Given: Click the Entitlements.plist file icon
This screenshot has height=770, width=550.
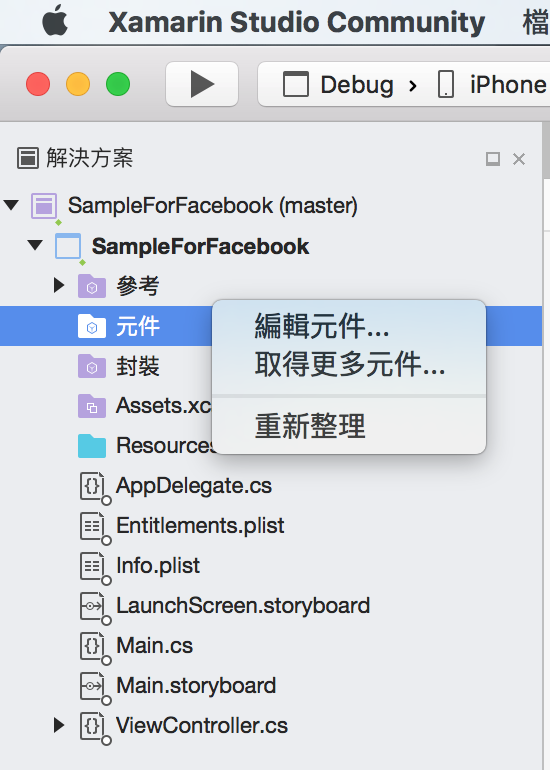Looking at the screenshot, I should pos(95,527).
